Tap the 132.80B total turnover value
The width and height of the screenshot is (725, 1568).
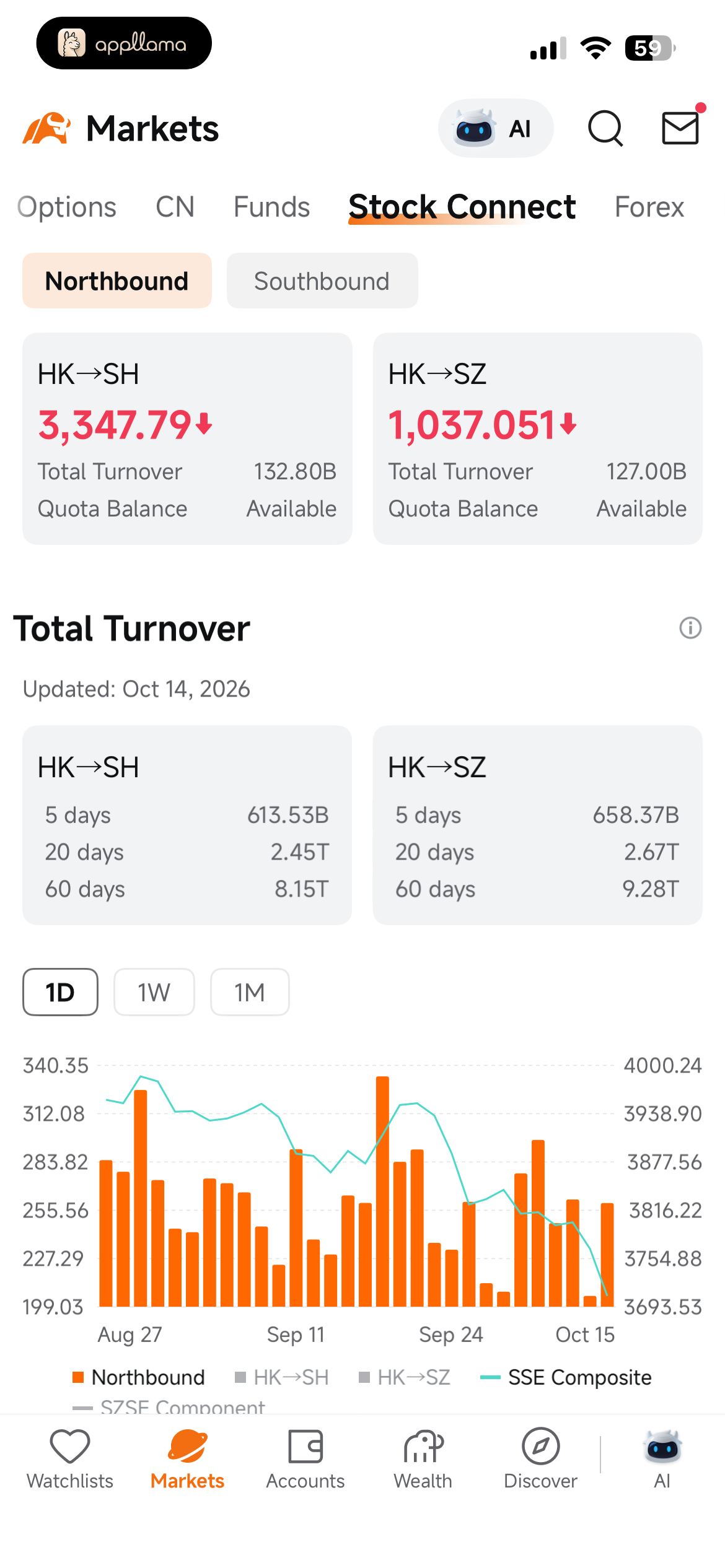click(x=295, y=471)
